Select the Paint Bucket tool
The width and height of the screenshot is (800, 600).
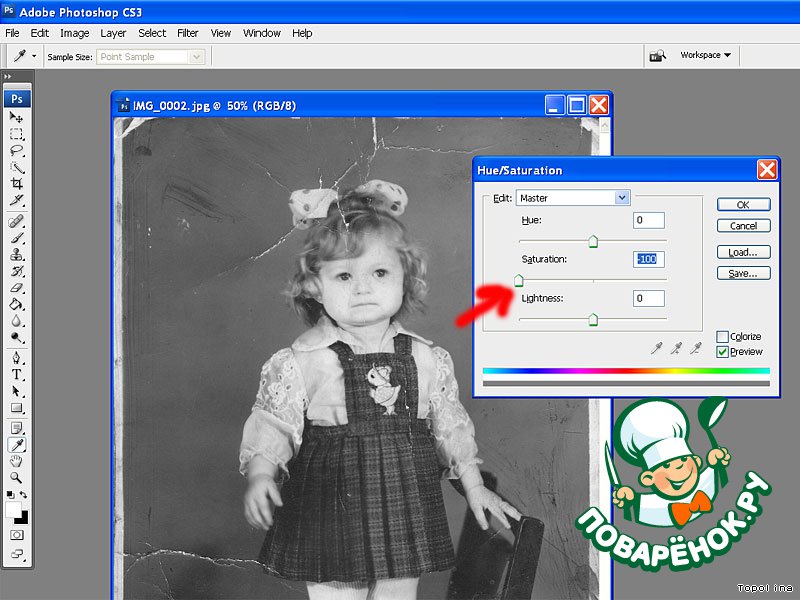pyautogui.click(x=17, y=305)
